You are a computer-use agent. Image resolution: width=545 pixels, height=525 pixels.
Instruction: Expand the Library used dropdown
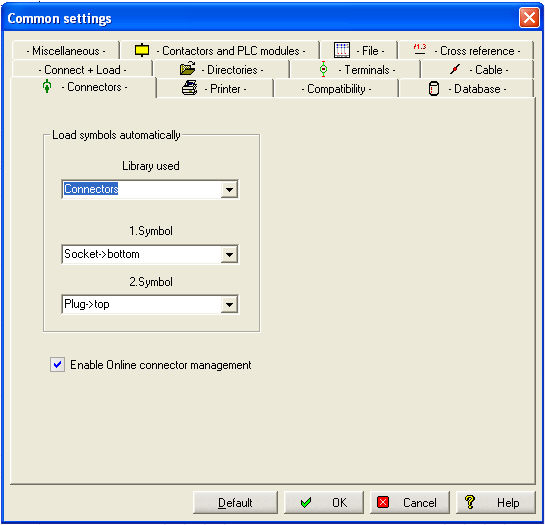click(x=229, y=189)
